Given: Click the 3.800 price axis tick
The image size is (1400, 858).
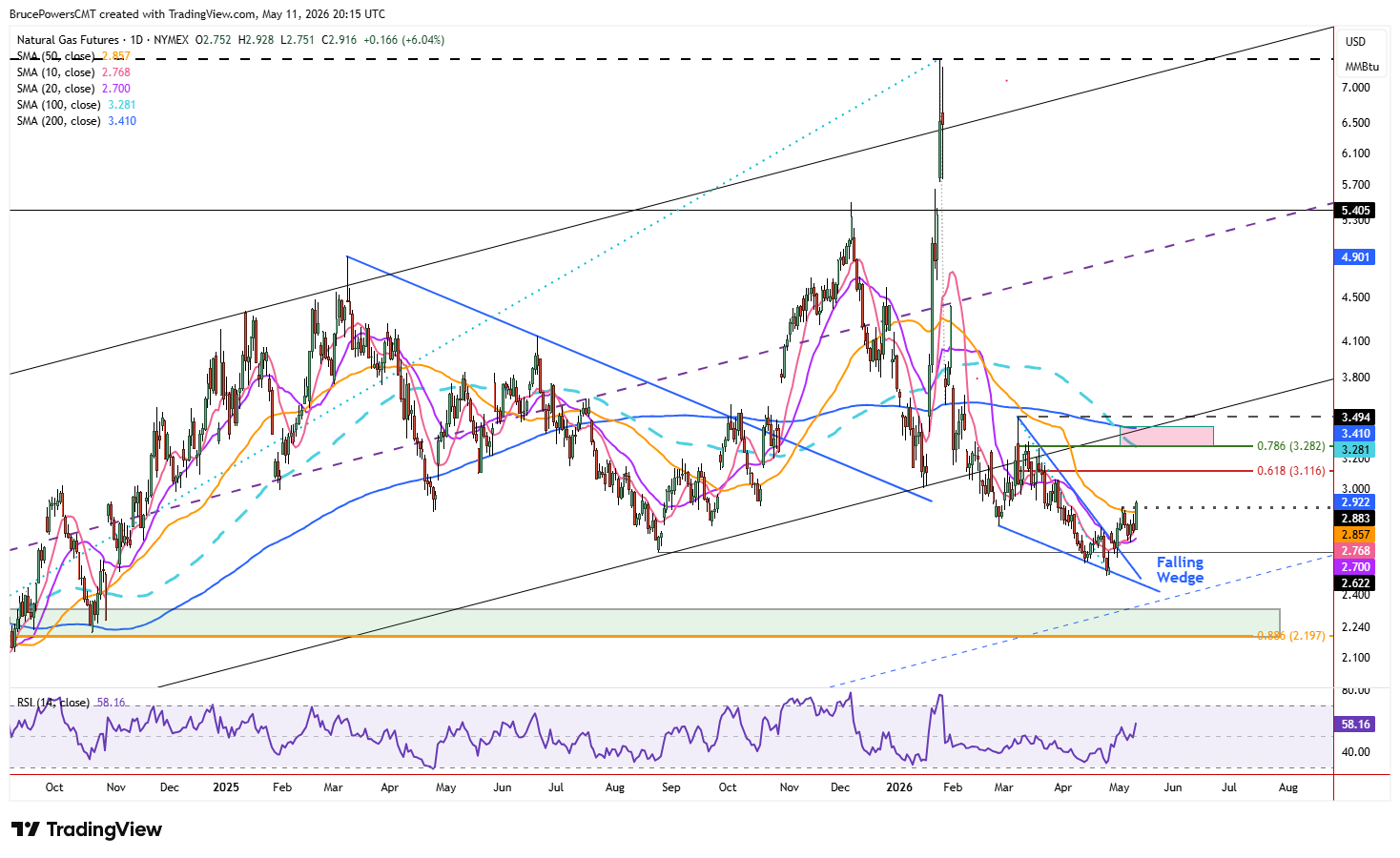Looking at the screenshot, I should [1355, 378].
